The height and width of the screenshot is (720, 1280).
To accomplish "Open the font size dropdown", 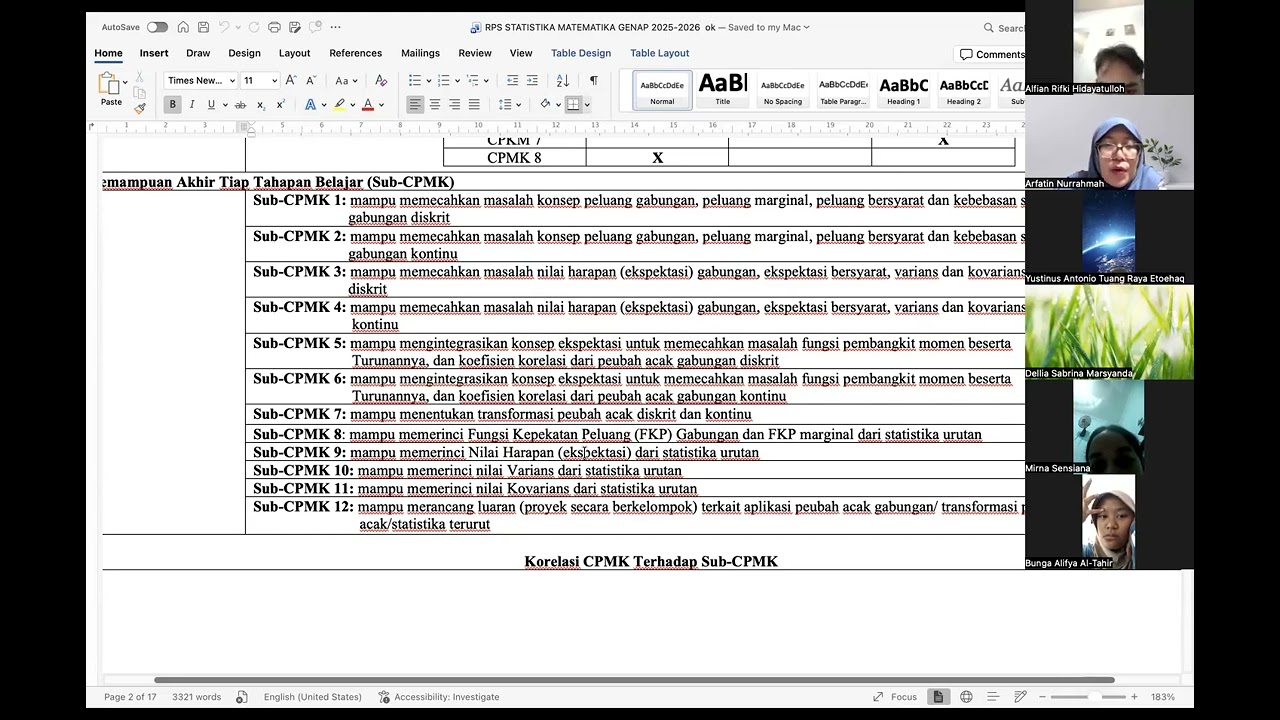I will (275, 81).
